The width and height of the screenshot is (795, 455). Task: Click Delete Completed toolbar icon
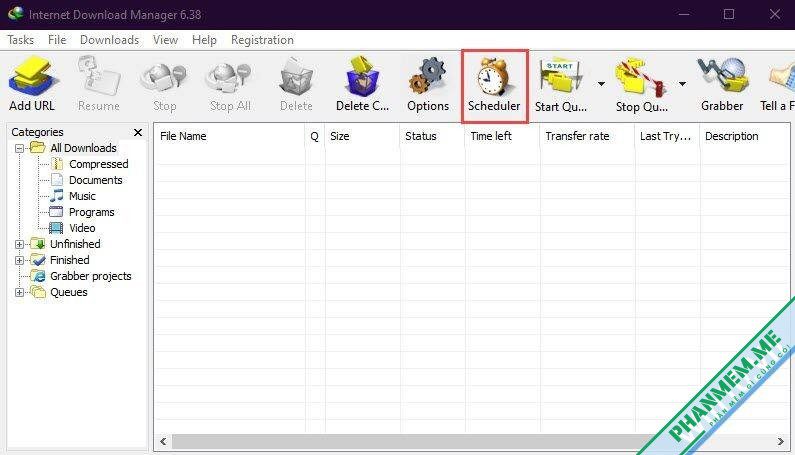(362, 76)
